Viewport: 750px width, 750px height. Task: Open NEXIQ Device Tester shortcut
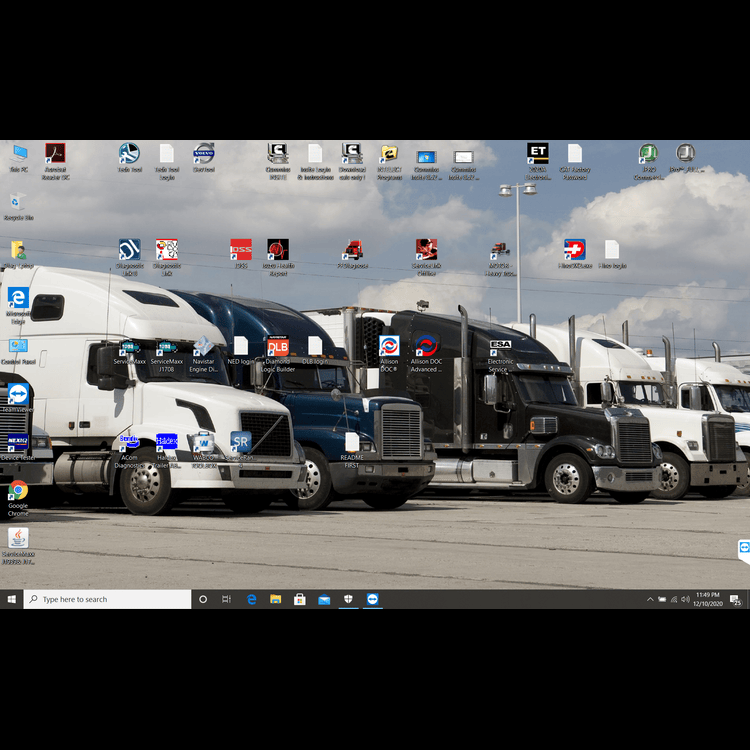pos(18,447)
